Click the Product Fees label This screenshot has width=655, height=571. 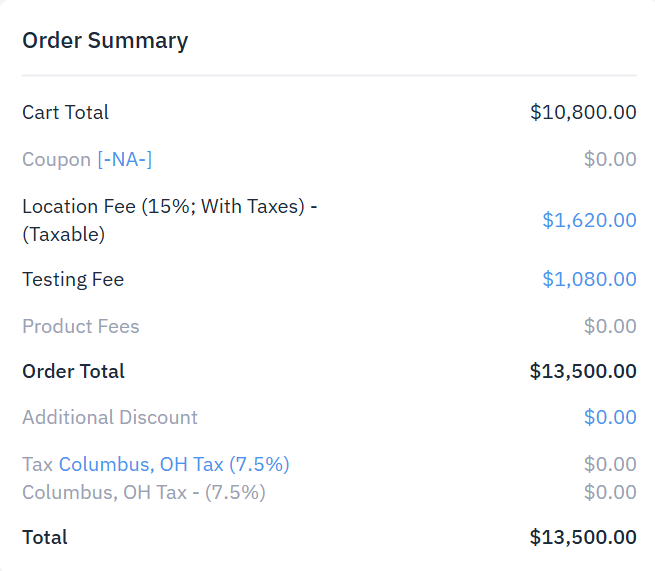(x=81, y=326)
